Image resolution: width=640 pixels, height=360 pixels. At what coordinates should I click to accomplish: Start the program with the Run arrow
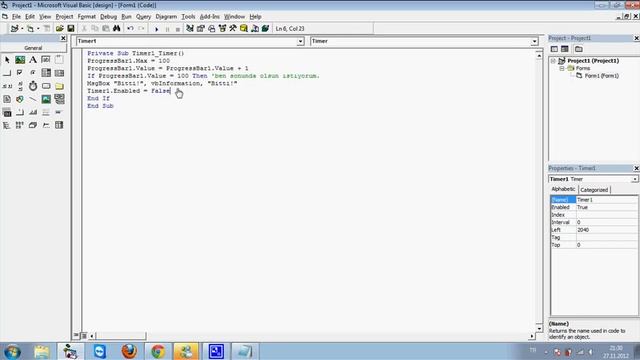click(x=156, y=29)
